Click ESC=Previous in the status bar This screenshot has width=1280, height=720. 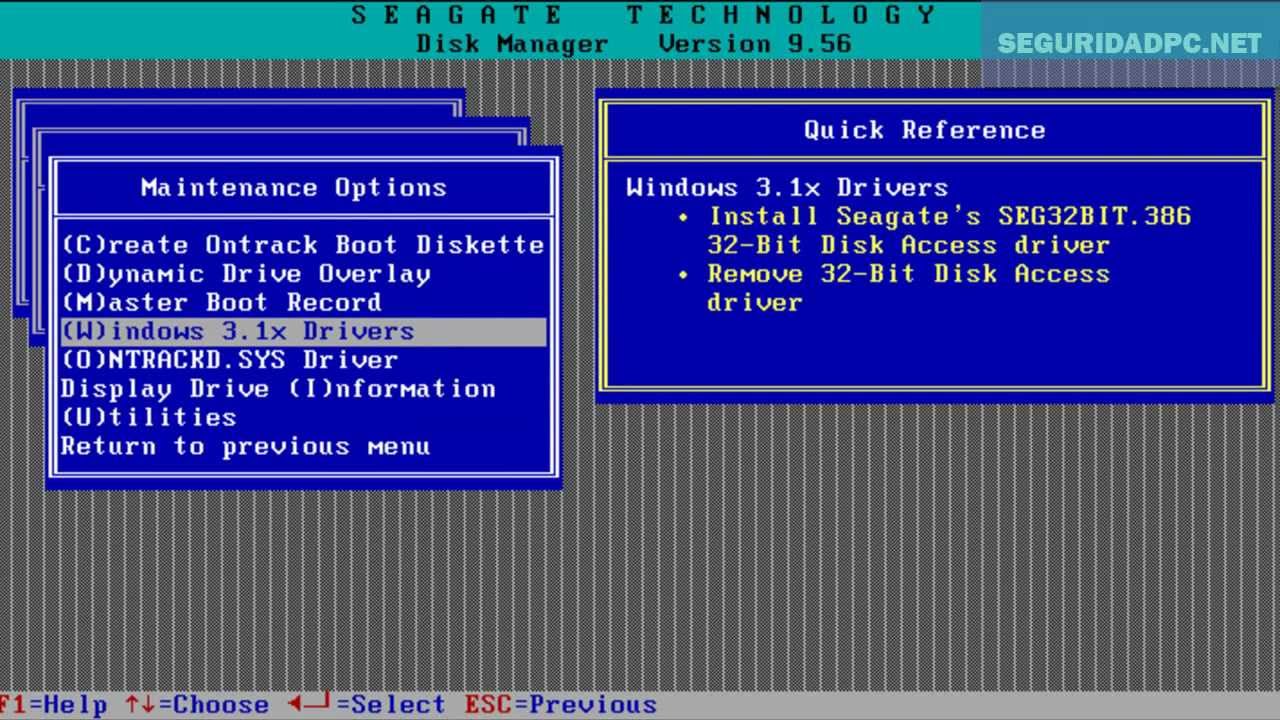(561, 705)
